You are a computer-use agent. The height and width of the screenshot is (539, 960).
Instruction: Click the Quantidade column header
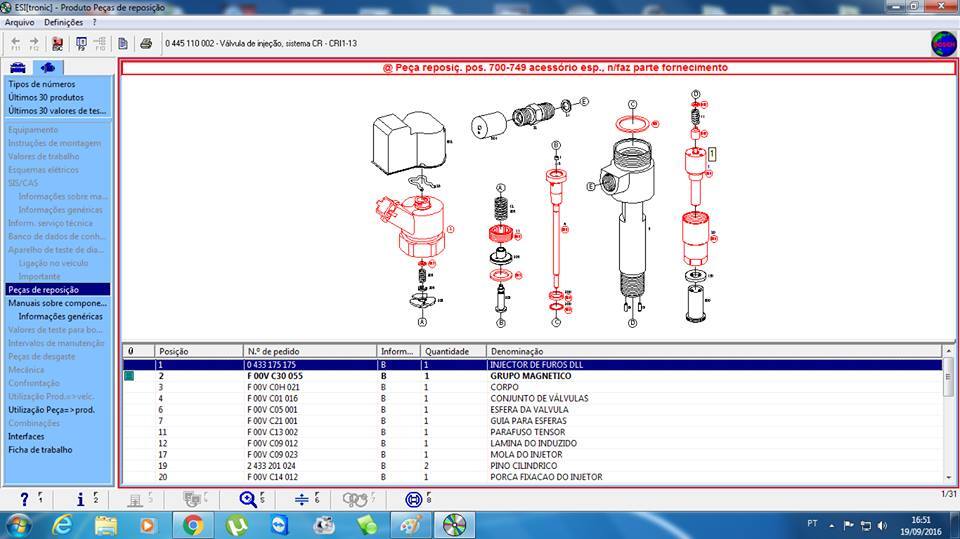[453, 352]
